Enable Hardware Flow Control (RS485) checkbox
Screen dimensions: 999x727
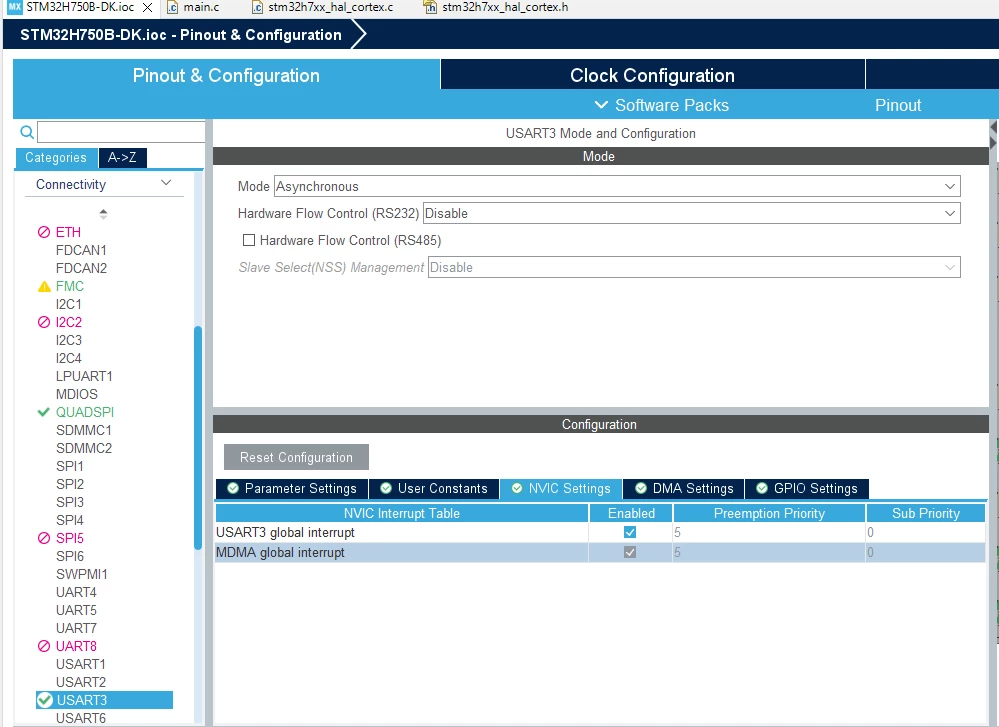pos(249,240)
